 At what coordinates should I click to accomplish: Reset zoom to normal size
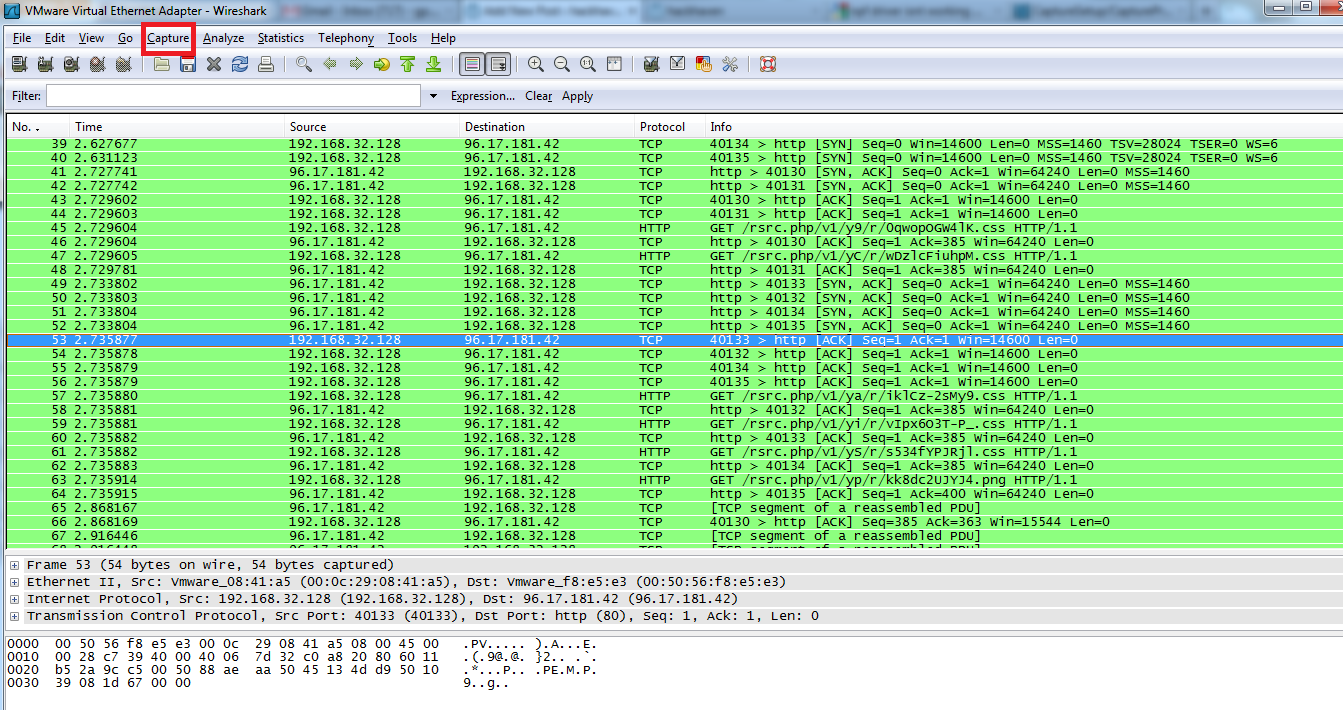click(587, 64)
